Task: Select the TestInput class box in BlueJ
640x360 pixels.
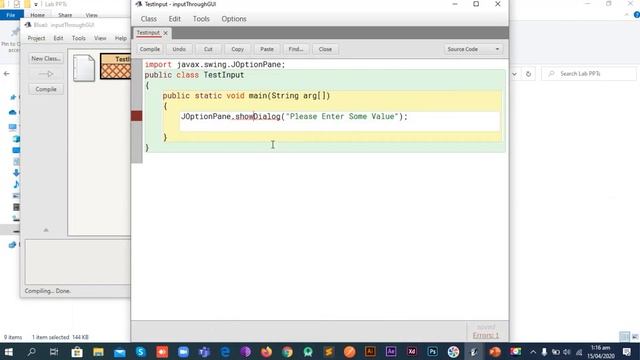Action: [x=116, y=66]
